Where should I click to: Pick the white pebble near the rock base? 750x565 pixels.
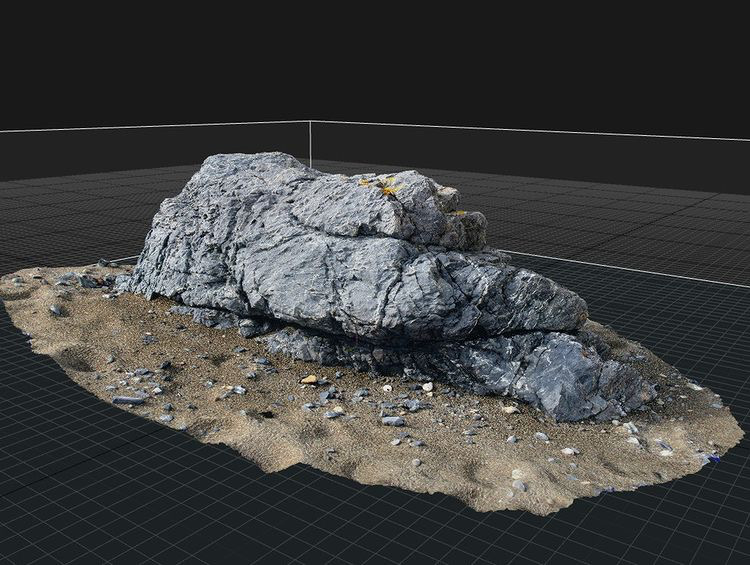(x=427, y=386)
